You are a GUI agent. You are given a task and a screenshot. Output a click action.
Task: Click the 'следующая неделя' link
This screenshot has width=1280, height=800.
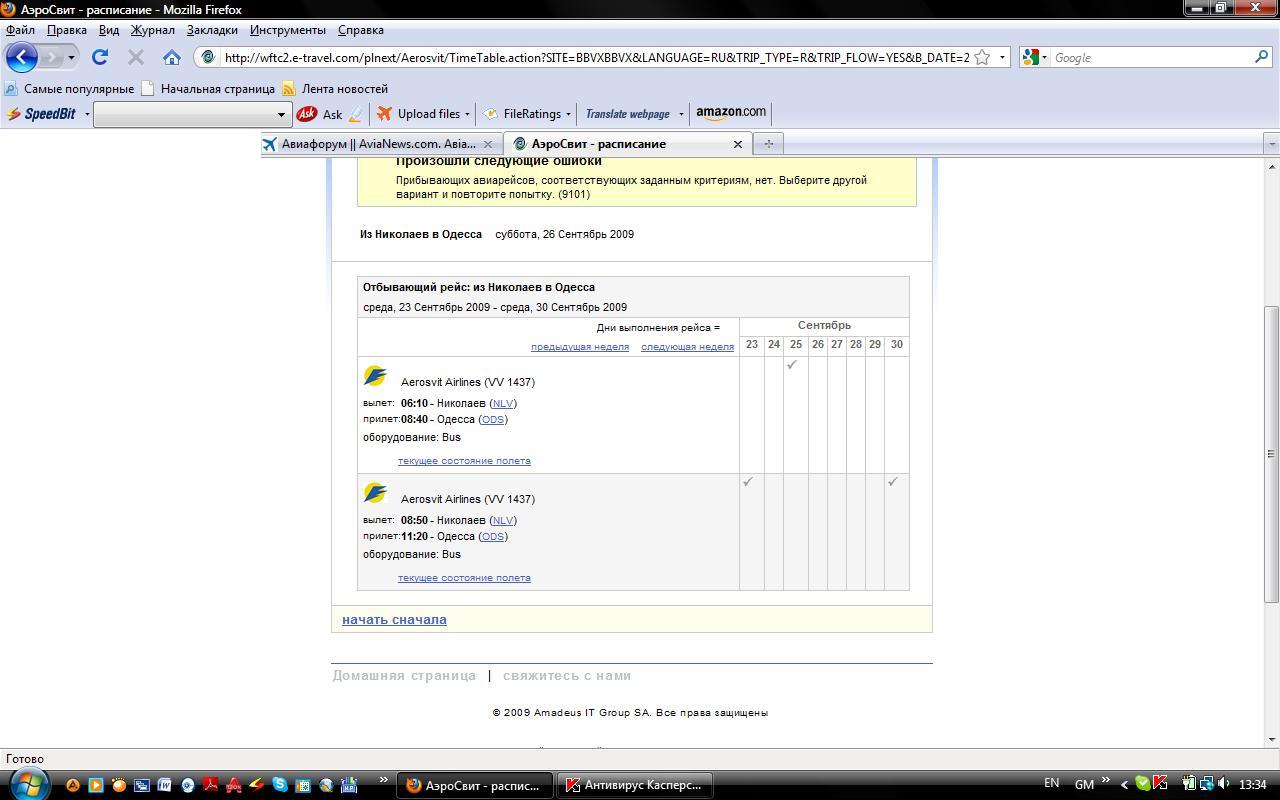[687, 347]
